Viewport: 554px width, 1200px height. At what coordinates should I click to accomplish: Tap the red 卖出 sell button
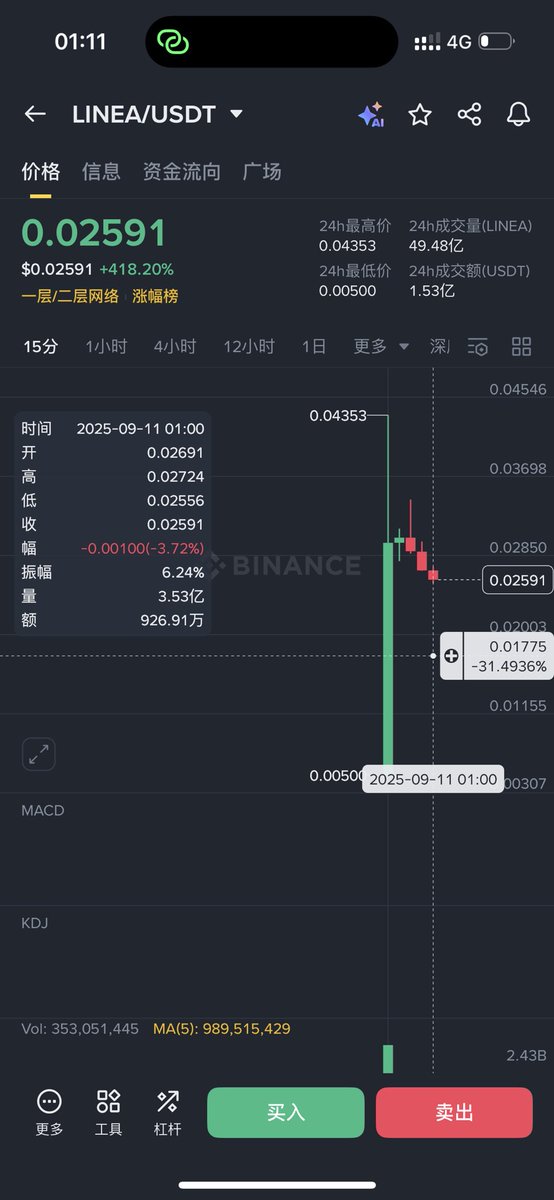click(x=454, y=1112)
